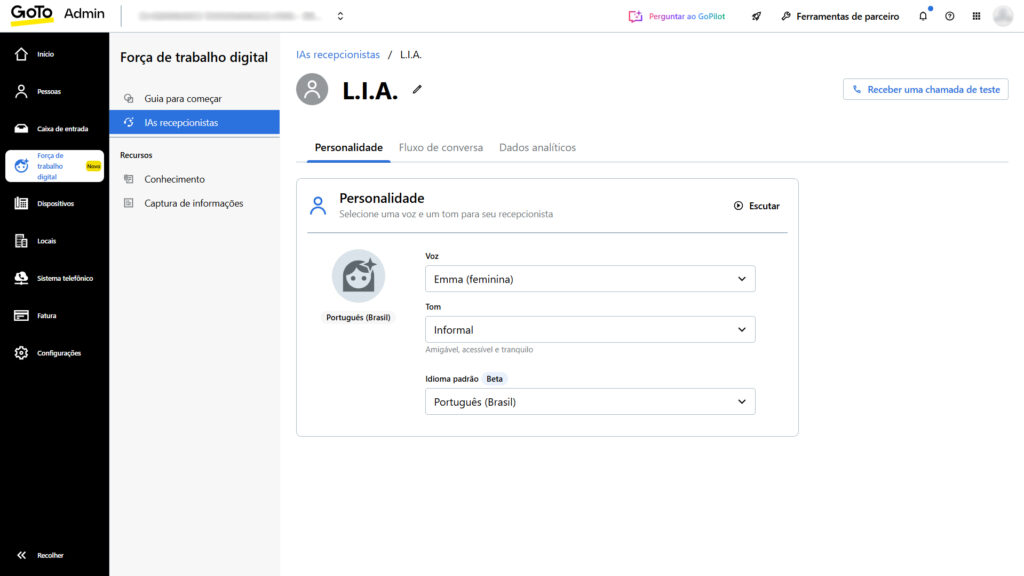Switch to Dados analíticos tab
Viewport: 1024px width, 576px height.
tap(537, 148)
